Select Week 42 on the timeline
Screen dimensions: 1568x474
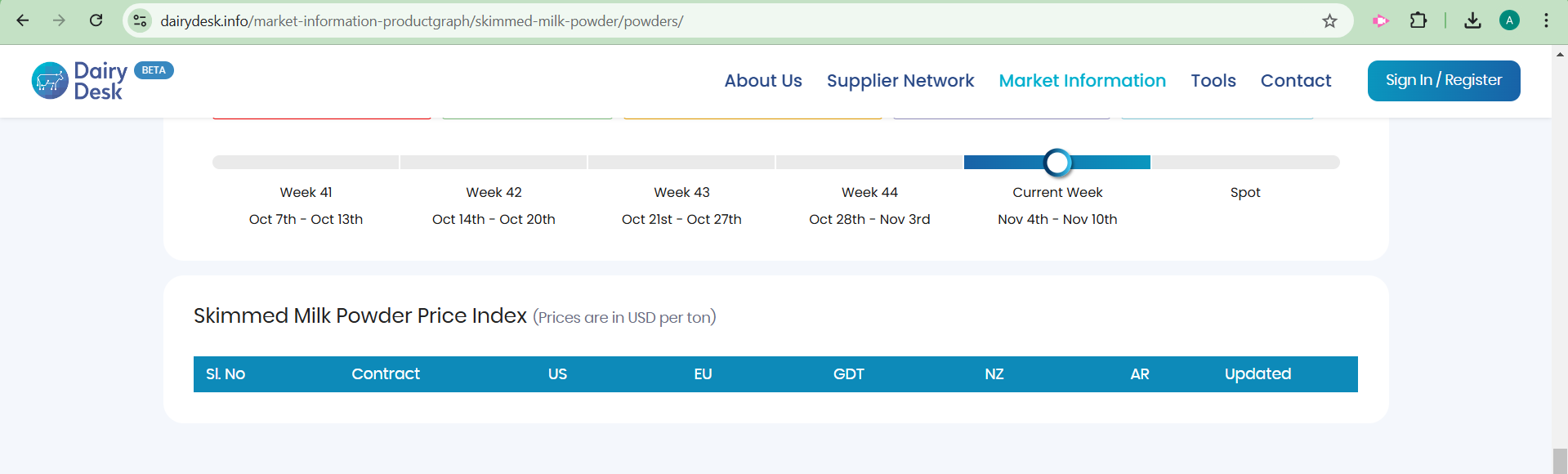(x=494, y=163)
